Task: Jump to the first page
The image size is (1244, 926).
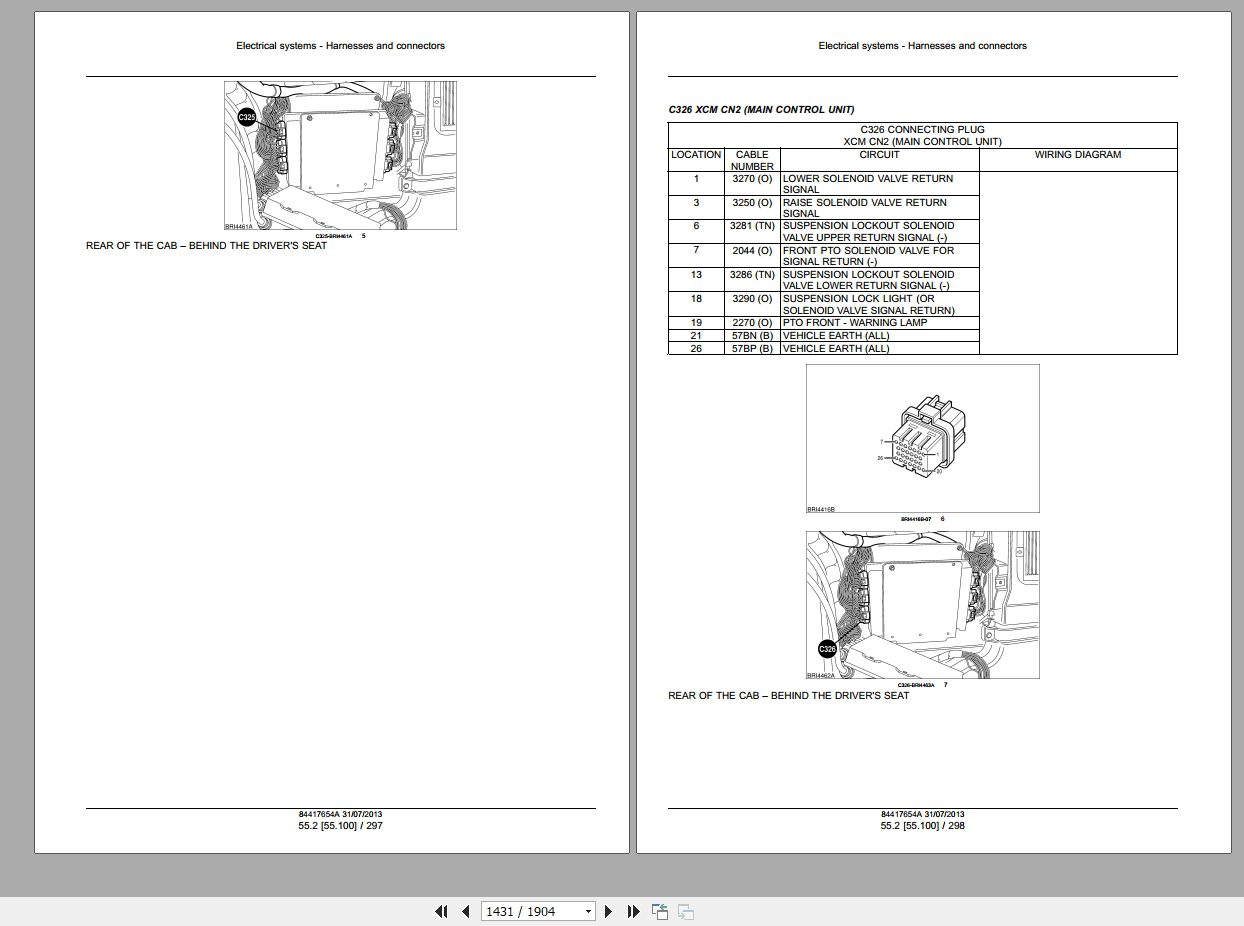Action: [x=441, y=911]
